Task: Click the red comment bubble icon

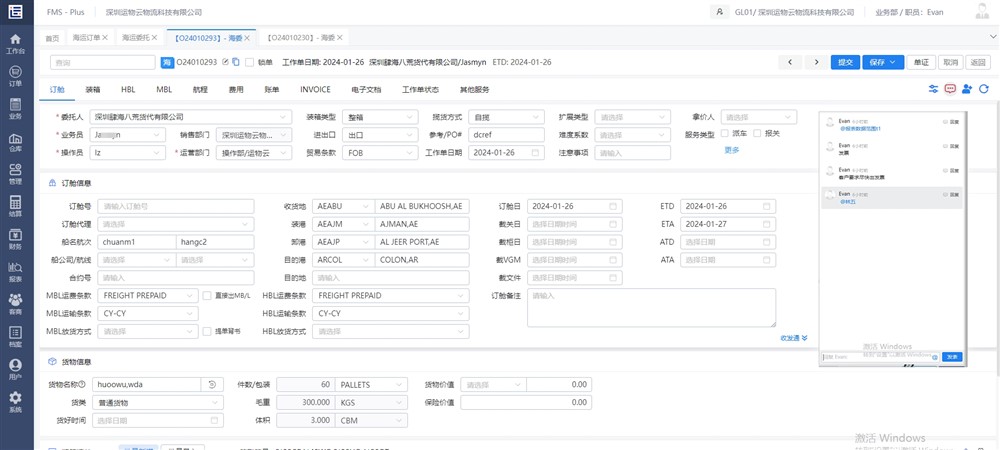Action: pos(950,89)
